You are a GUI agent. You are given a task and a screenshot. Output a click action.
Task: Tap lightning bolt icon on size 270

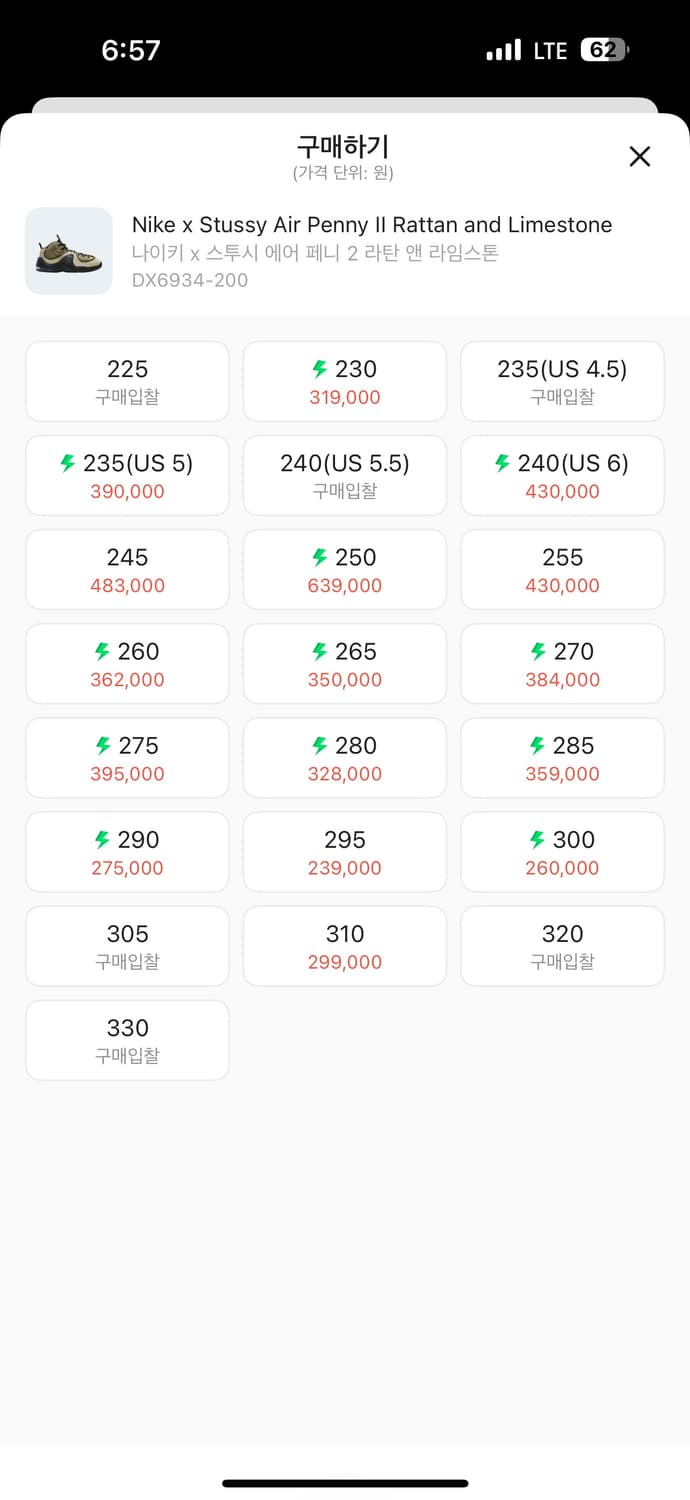coord(538,651)
